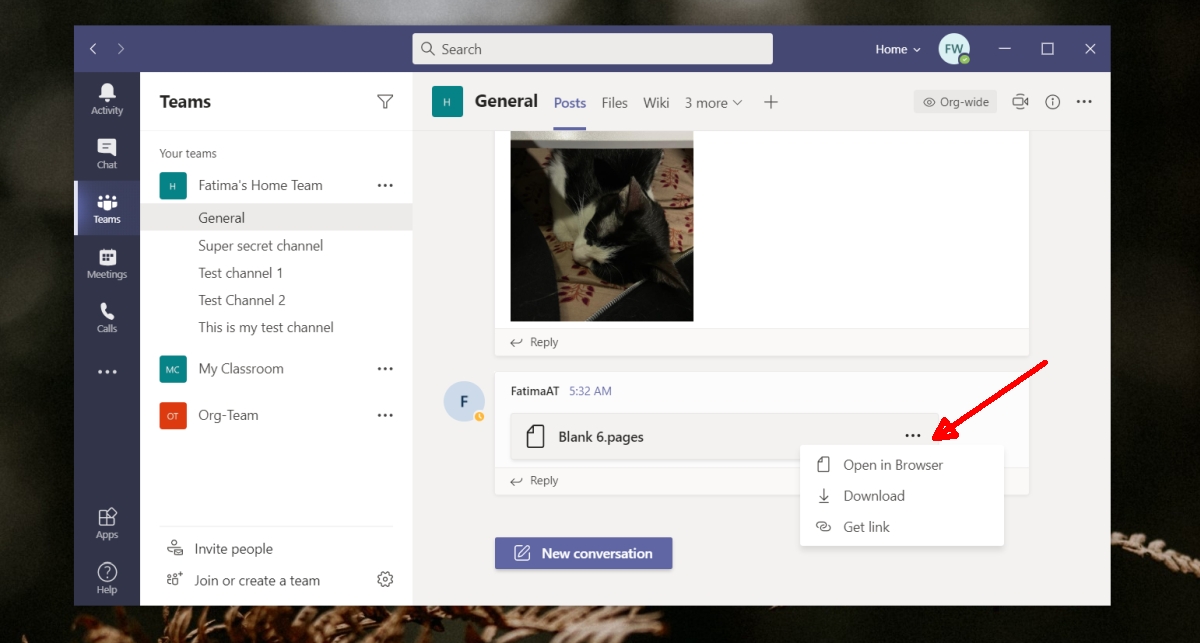1200x643 pixels.
Task: Open the Meetings calendar
Action: pyautogui.click(x=107, y=263)
